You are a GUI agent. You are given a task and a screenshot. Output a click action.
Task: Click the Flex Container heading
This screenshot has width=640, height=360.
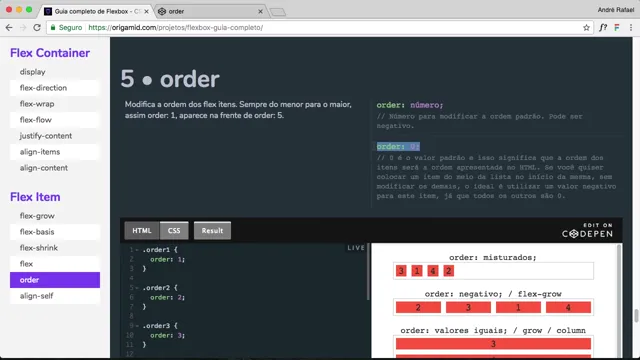(x=50, y=53)
